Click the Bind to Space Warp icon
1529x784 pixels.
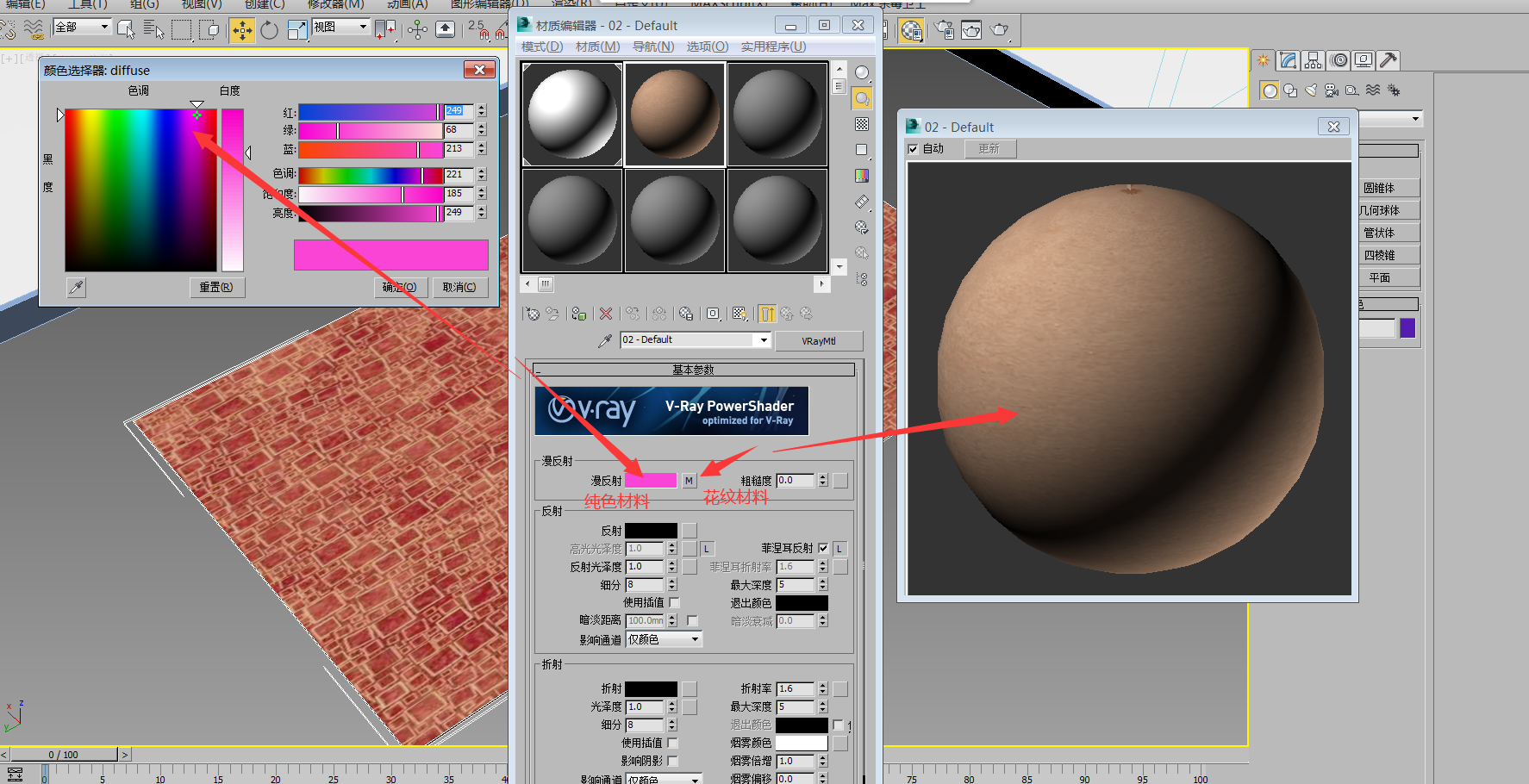(x=33, y=30)
